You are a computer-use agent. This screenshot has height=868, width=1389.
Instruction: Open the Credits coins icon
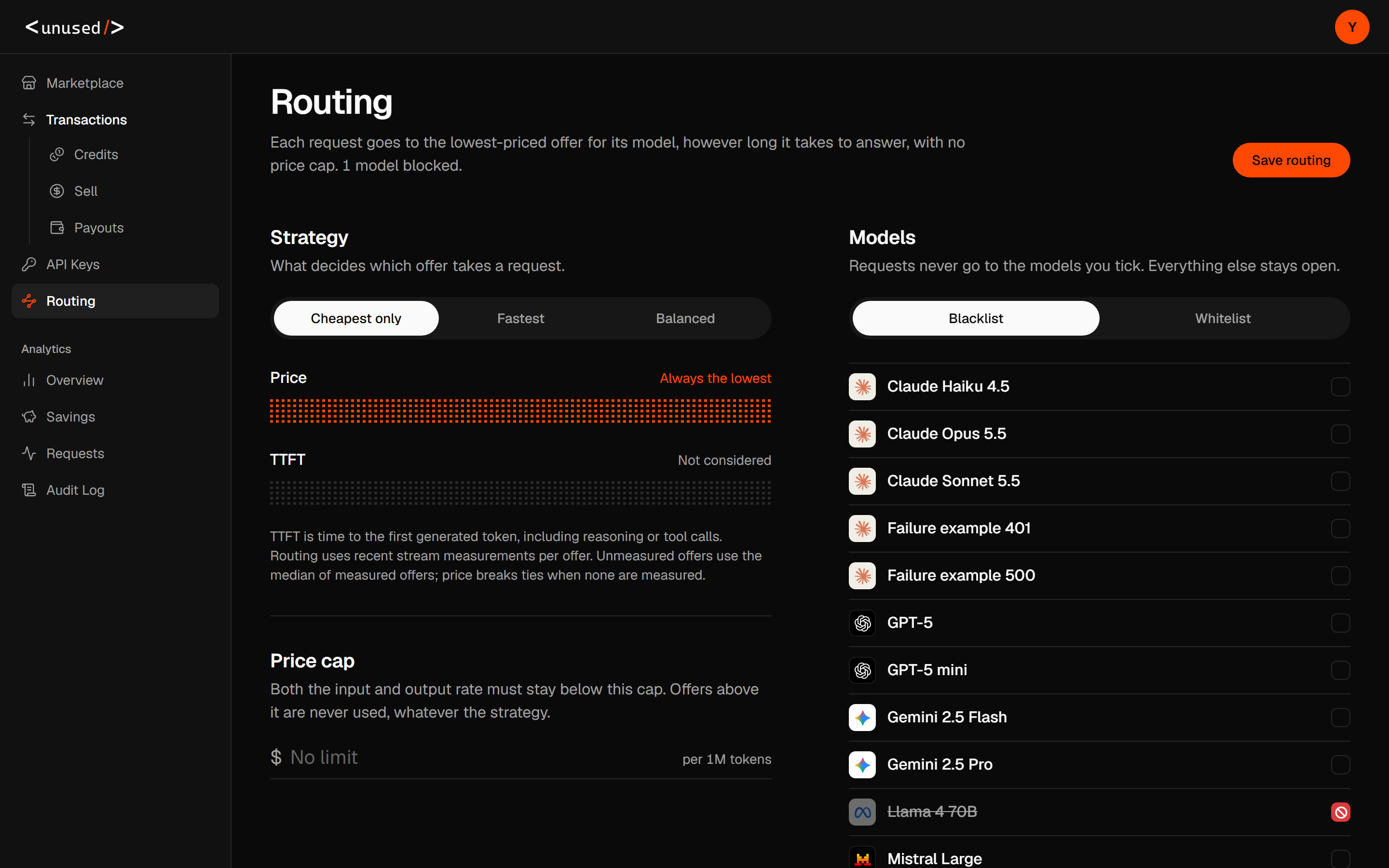tap(57, 154)
